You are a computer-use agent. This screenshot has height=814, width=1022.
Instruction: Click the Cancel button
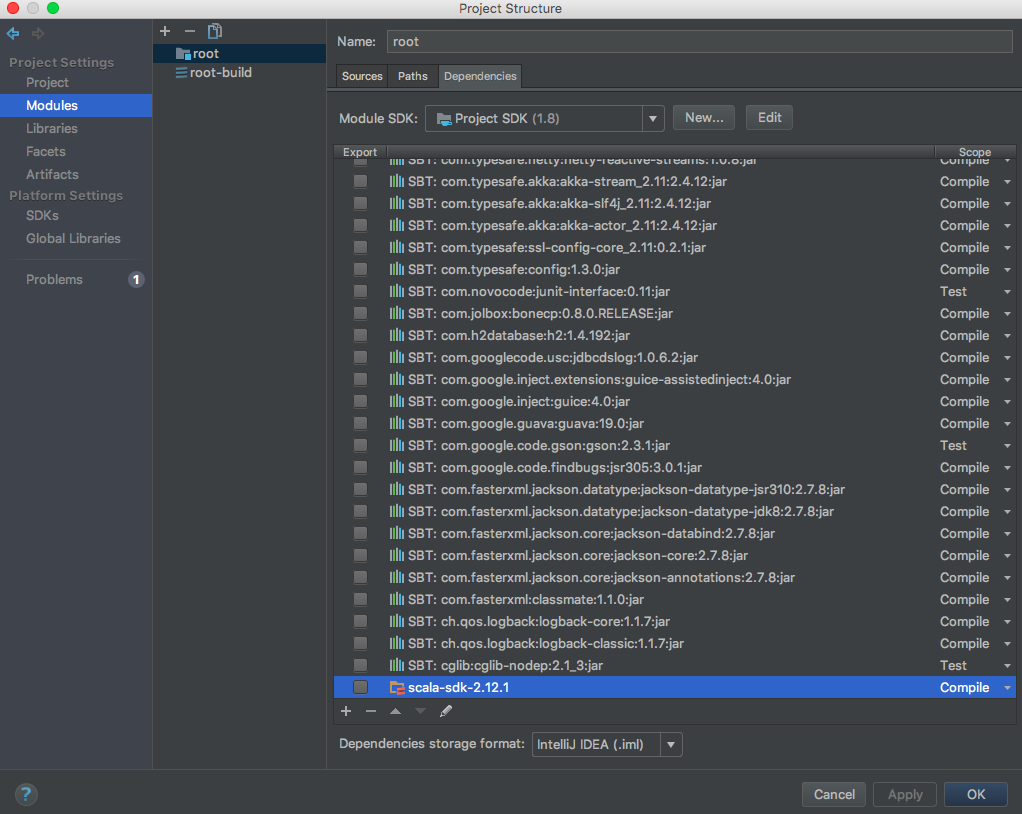tap(834, 794)
